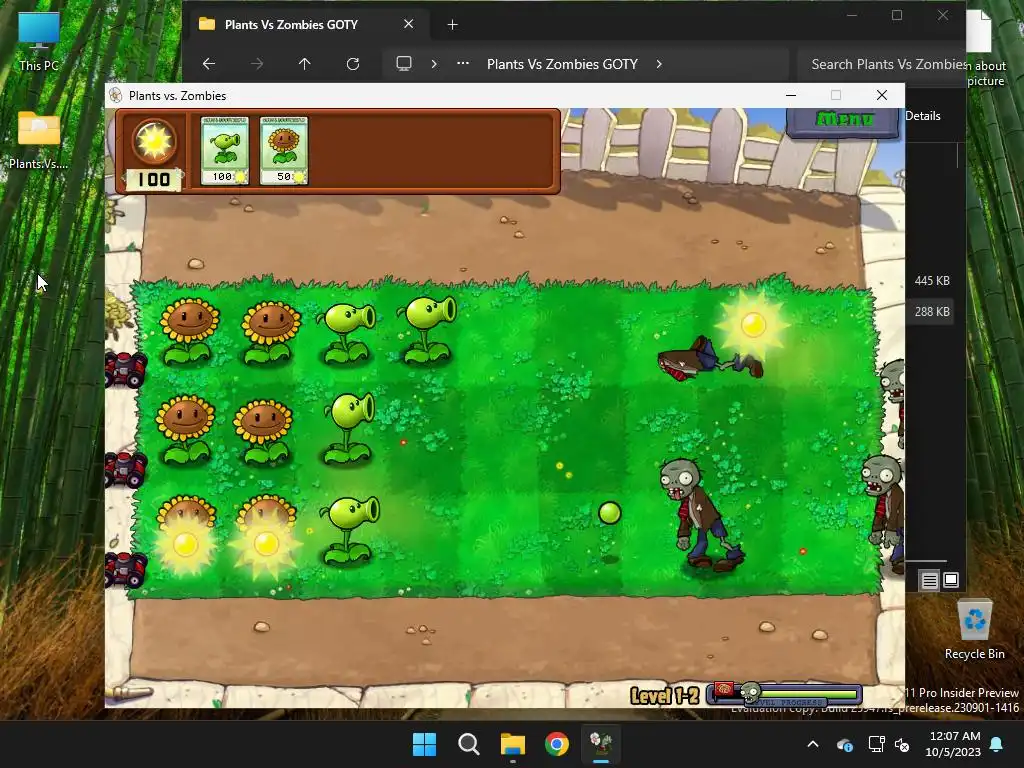The image size is (1024, 768).
Task: Select the file sized 445 KB
Action: (x=932, y=281)
